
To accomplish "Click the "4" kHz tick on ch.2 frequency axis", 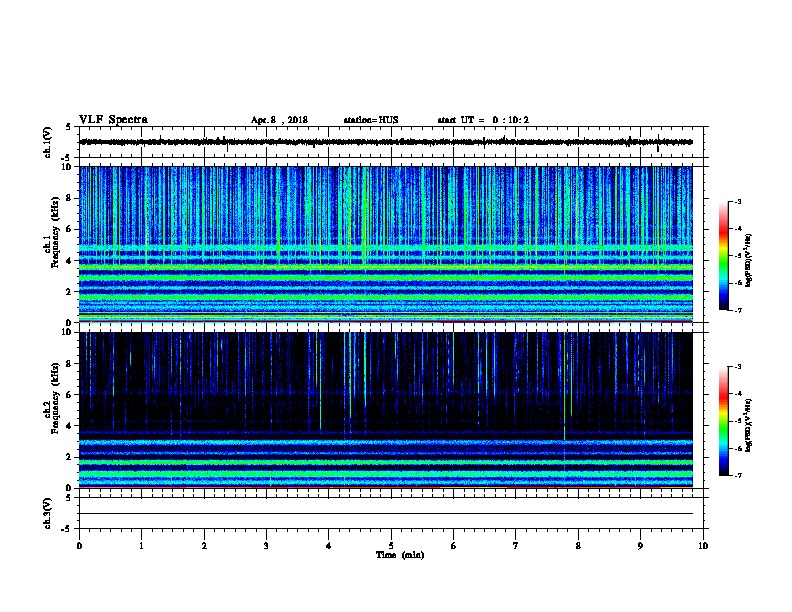I will 69,426.
